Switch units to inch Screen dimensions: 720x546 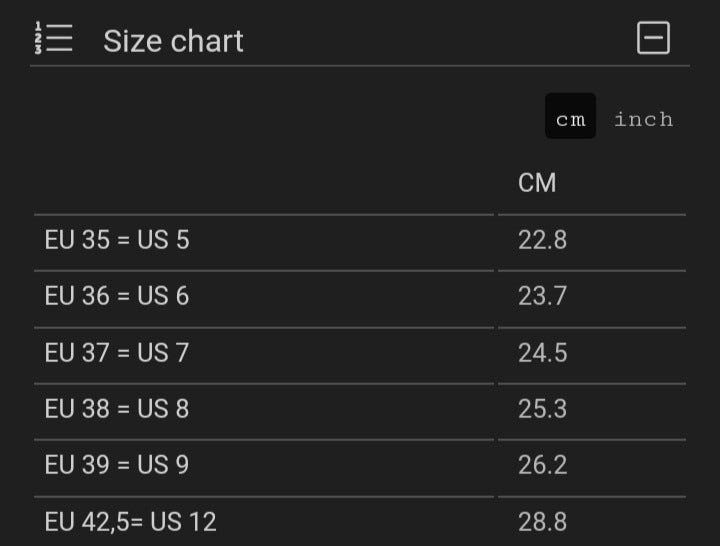643,119
